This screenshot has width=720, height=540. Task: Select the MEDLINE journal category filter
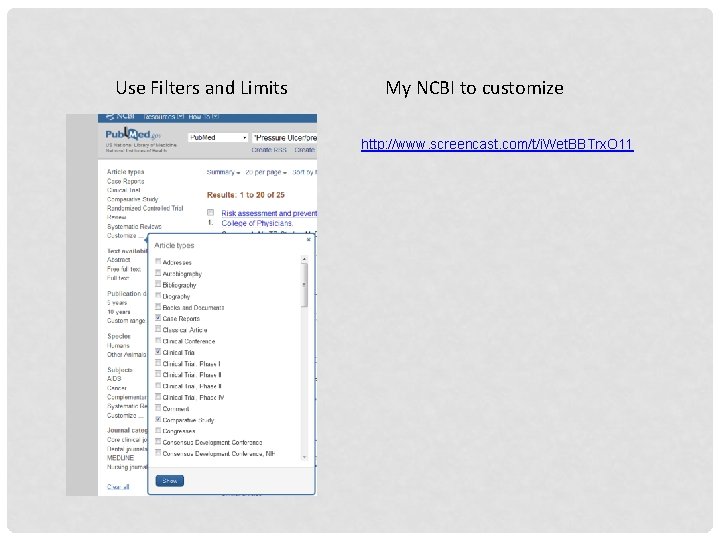click(x=120, y=458)
